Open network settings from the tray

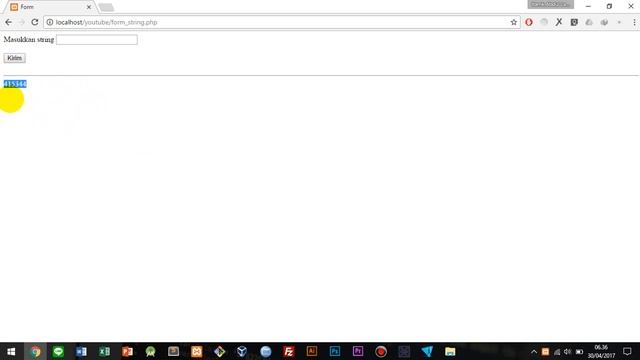[557, 352]
